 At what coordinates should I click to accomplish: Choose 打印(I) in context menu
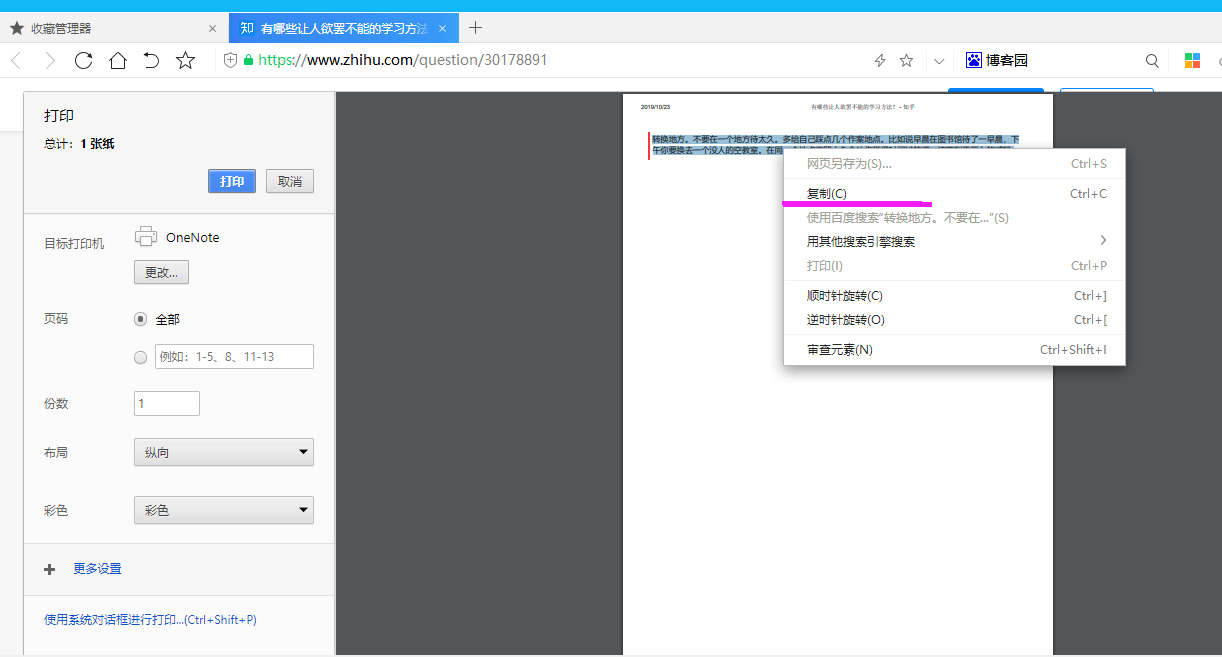tap(954, 266)
